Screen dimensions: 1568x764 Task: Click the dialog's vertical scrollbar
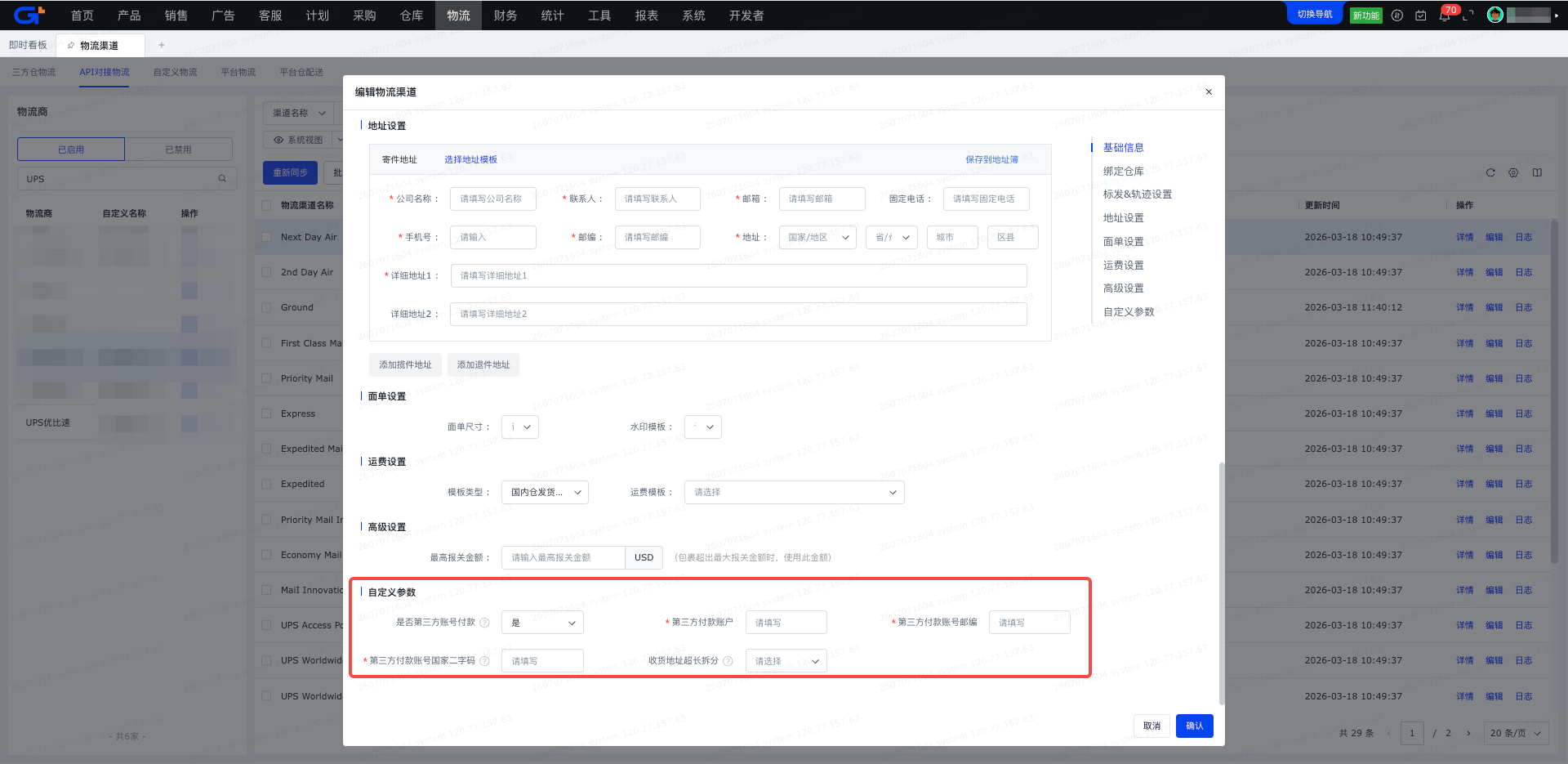tap(1222, 583)
